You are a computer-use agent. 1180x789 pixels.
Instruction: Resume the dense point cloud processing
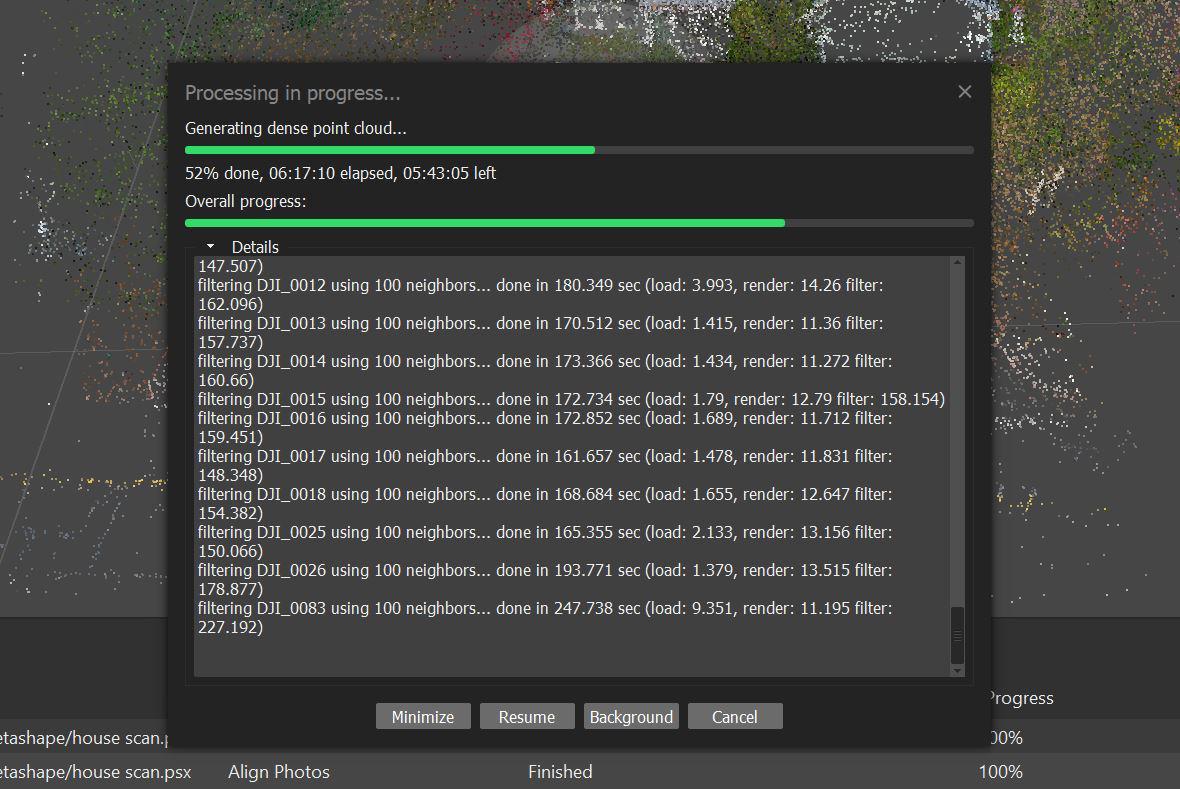[x=526, y=716]
